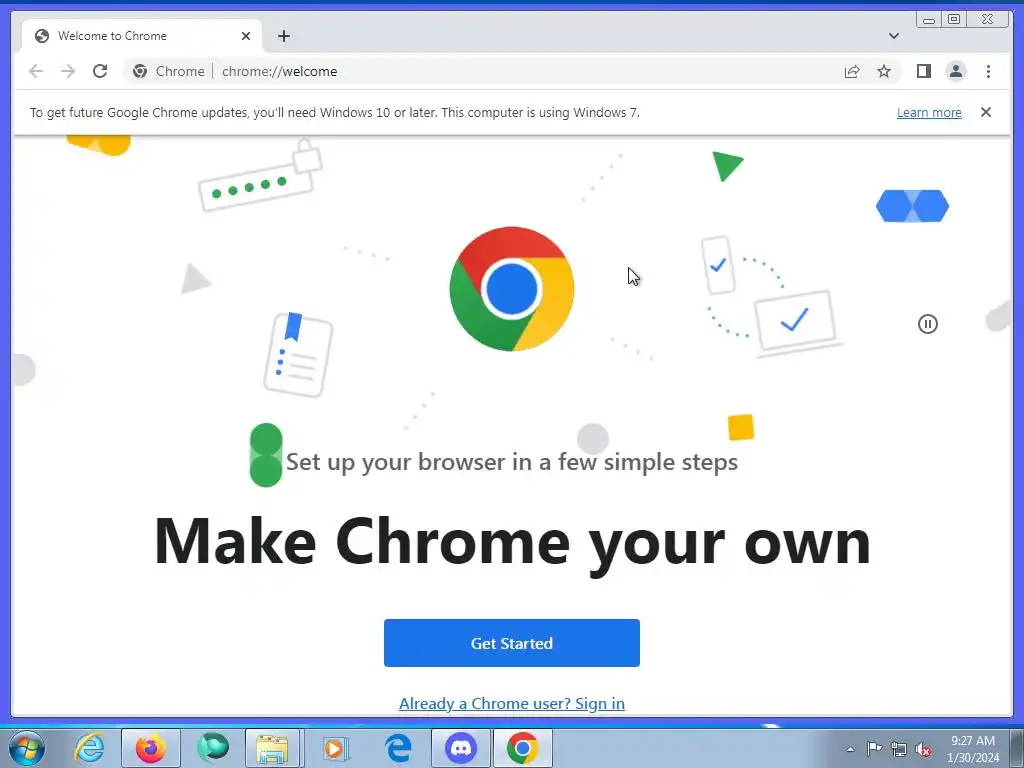Dismiss the Windows 7 update infobar
Screen dimensions: 1024x768
coord(985,112)
